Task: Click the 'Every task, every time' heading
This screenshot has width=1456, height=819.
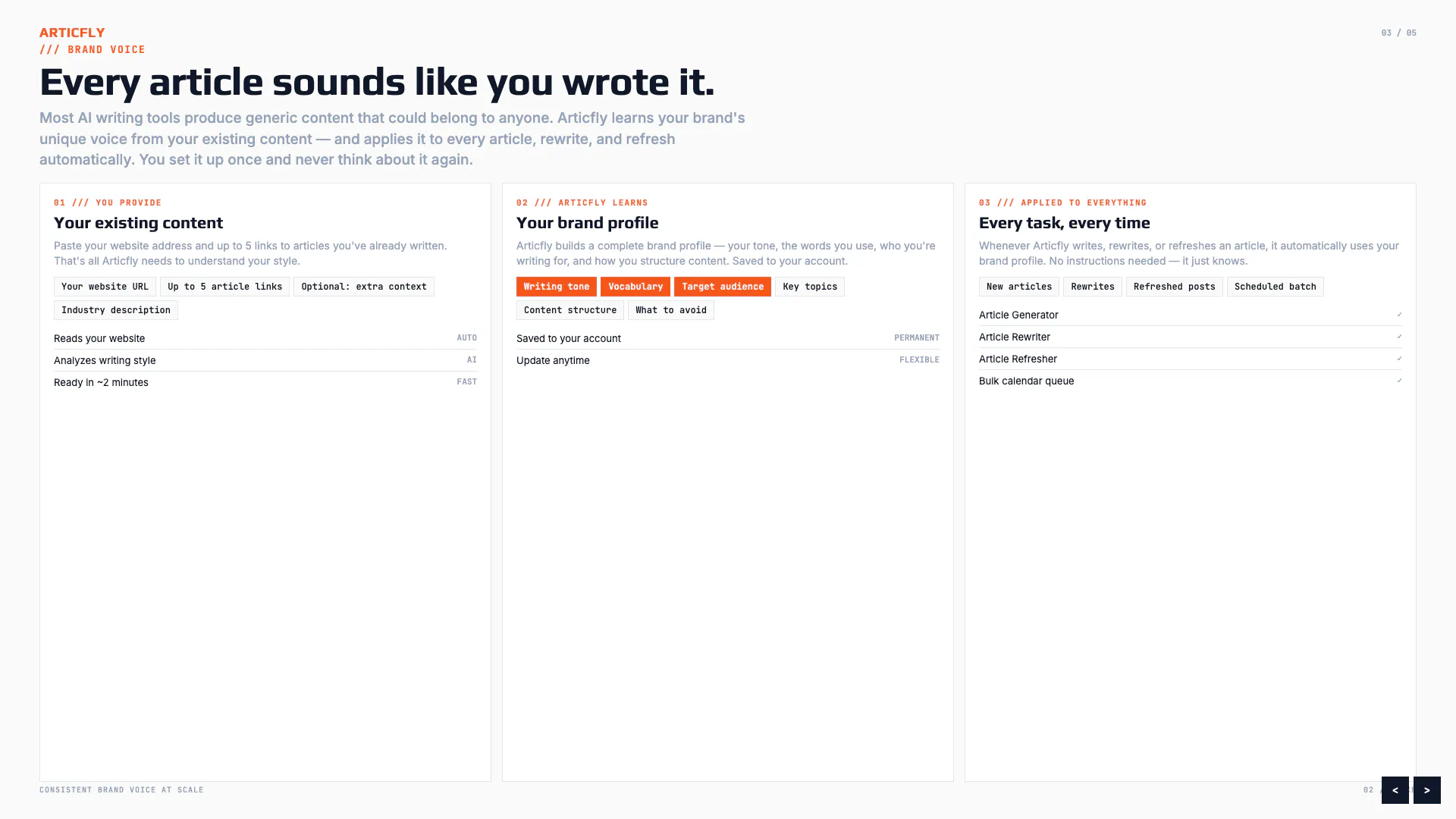Action: pyautogui.click(x=1064, y=223)
